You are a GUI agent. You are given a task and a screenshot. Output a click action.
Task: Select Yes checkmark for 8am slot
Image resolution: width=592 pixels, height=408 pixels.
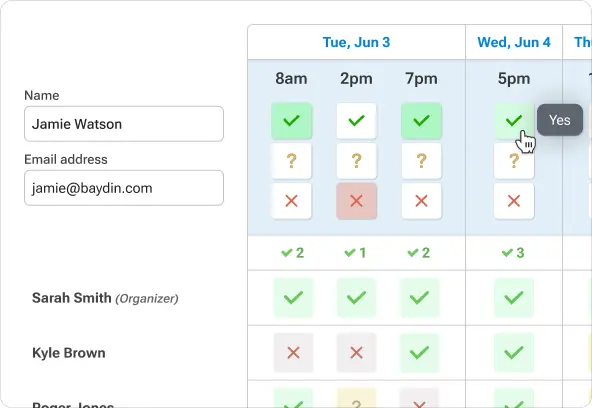[x=291, y=121]
